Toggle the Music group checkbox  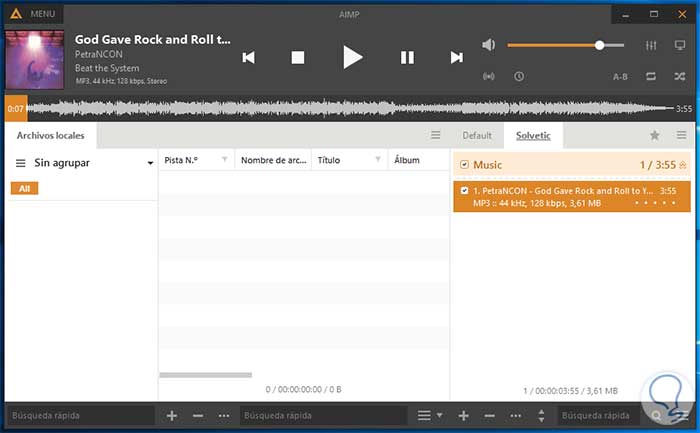coord(464,165)
